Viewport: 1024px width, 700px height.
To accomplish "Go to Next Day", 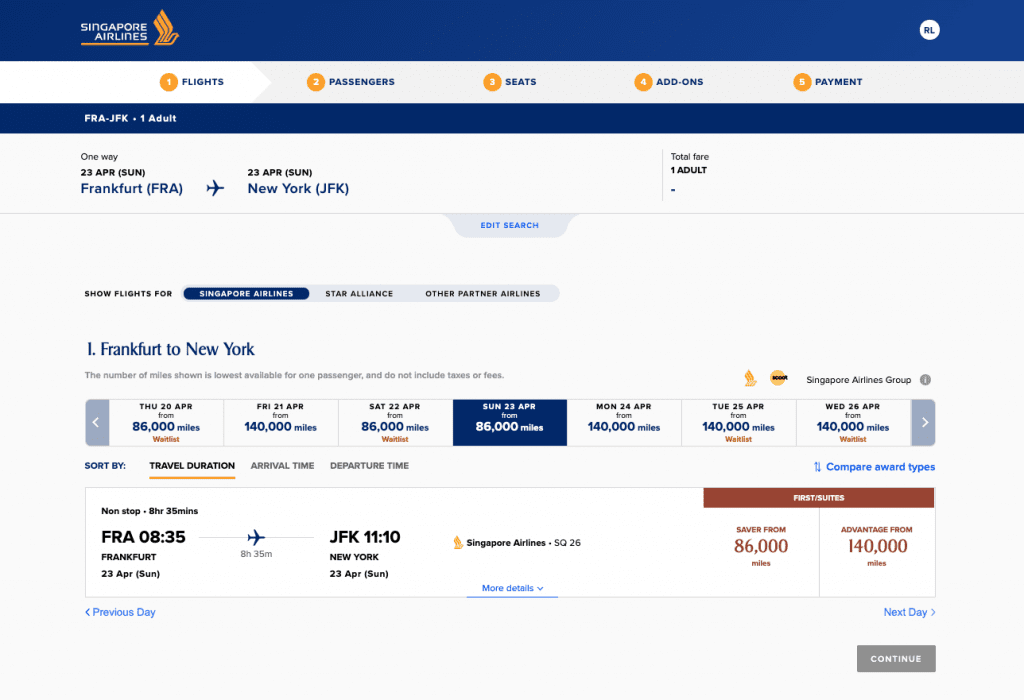I will point(909,612).
